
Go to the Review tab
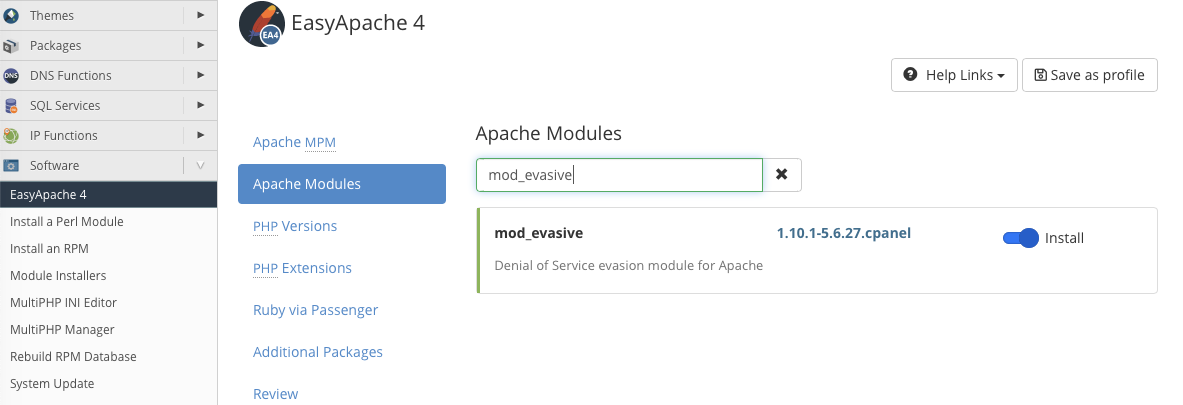pos(275,394)
